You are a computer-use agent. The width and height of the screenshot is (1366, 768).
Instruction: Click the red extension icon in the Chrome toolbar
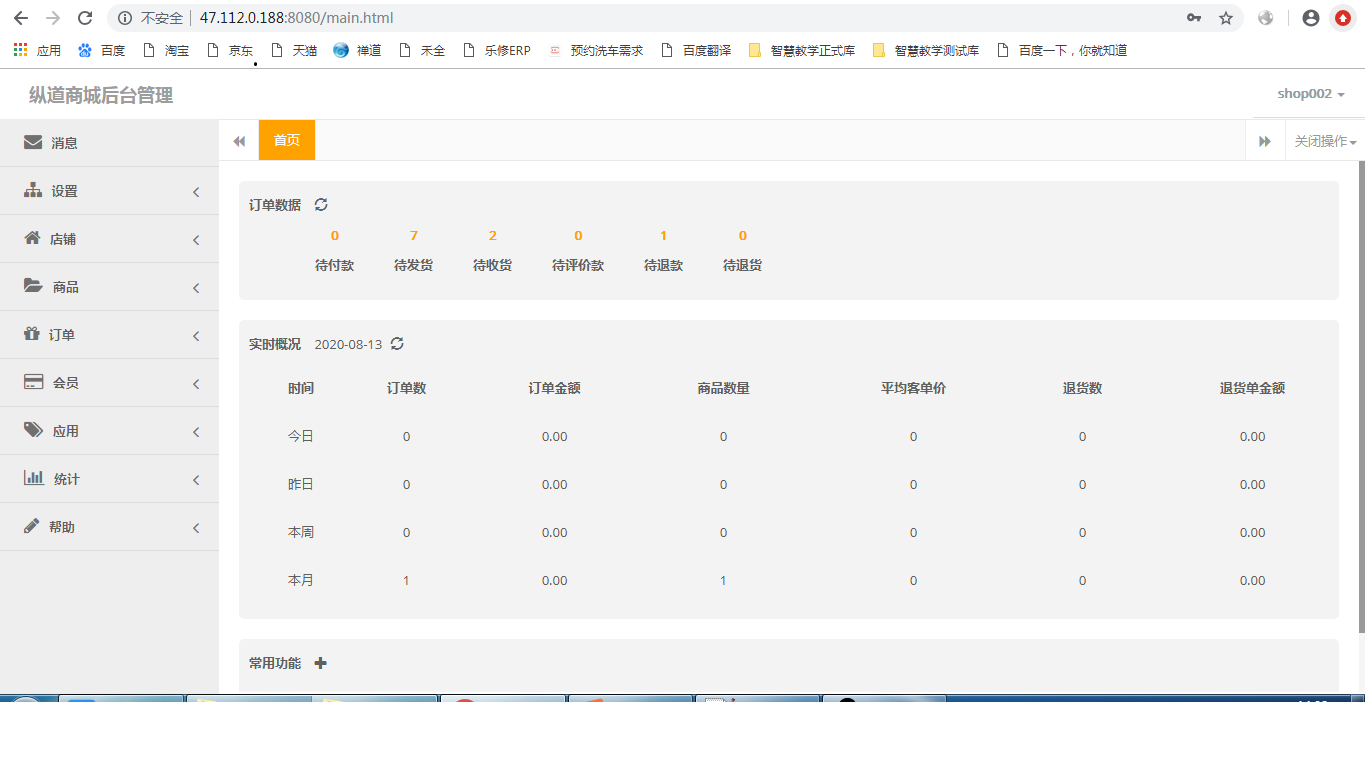pyautogui.click(x=1342, y=18)
